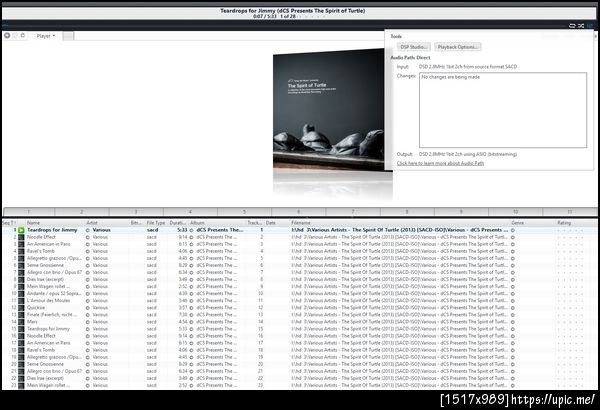
Task: Select the Teardrops for Jimmy track in row 1
Action: click(x=52, y=230)
